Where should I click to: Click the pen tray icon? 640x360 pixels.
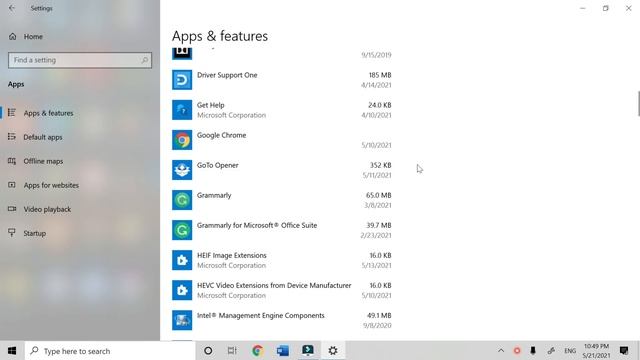coord(551,351)
